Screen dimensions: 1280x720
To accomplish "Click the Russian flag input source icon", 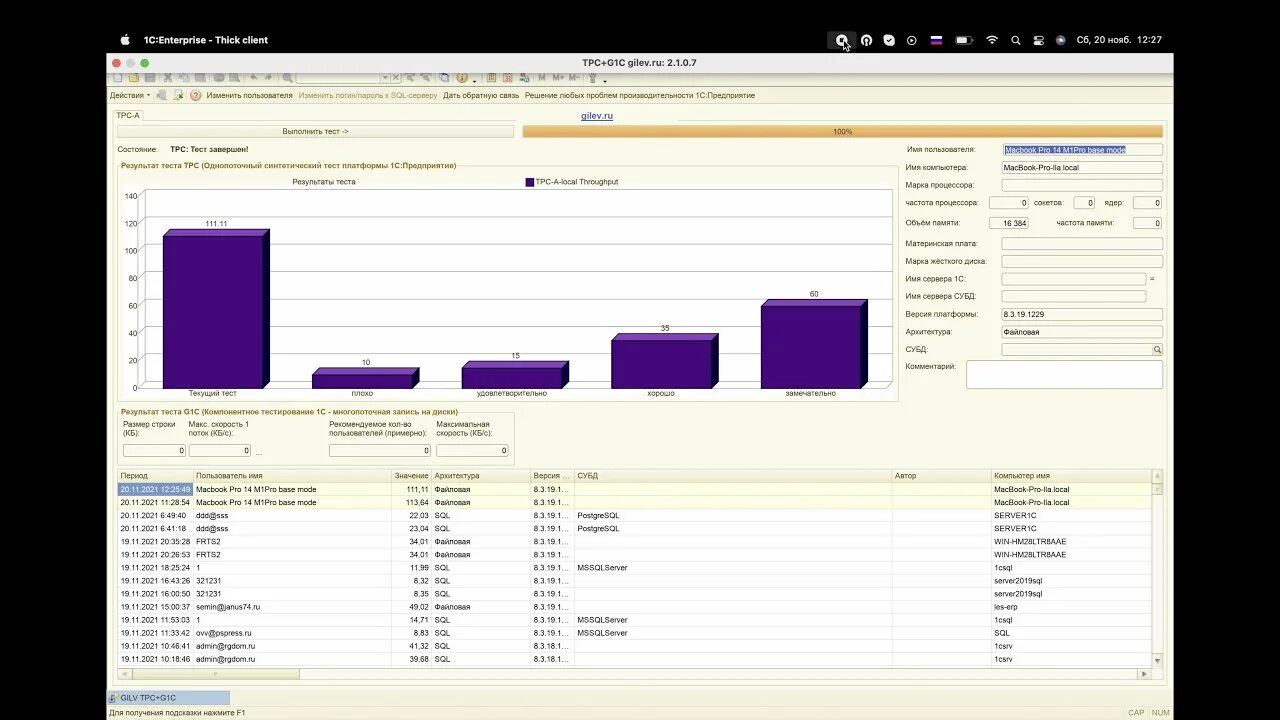I will [937, 40].
